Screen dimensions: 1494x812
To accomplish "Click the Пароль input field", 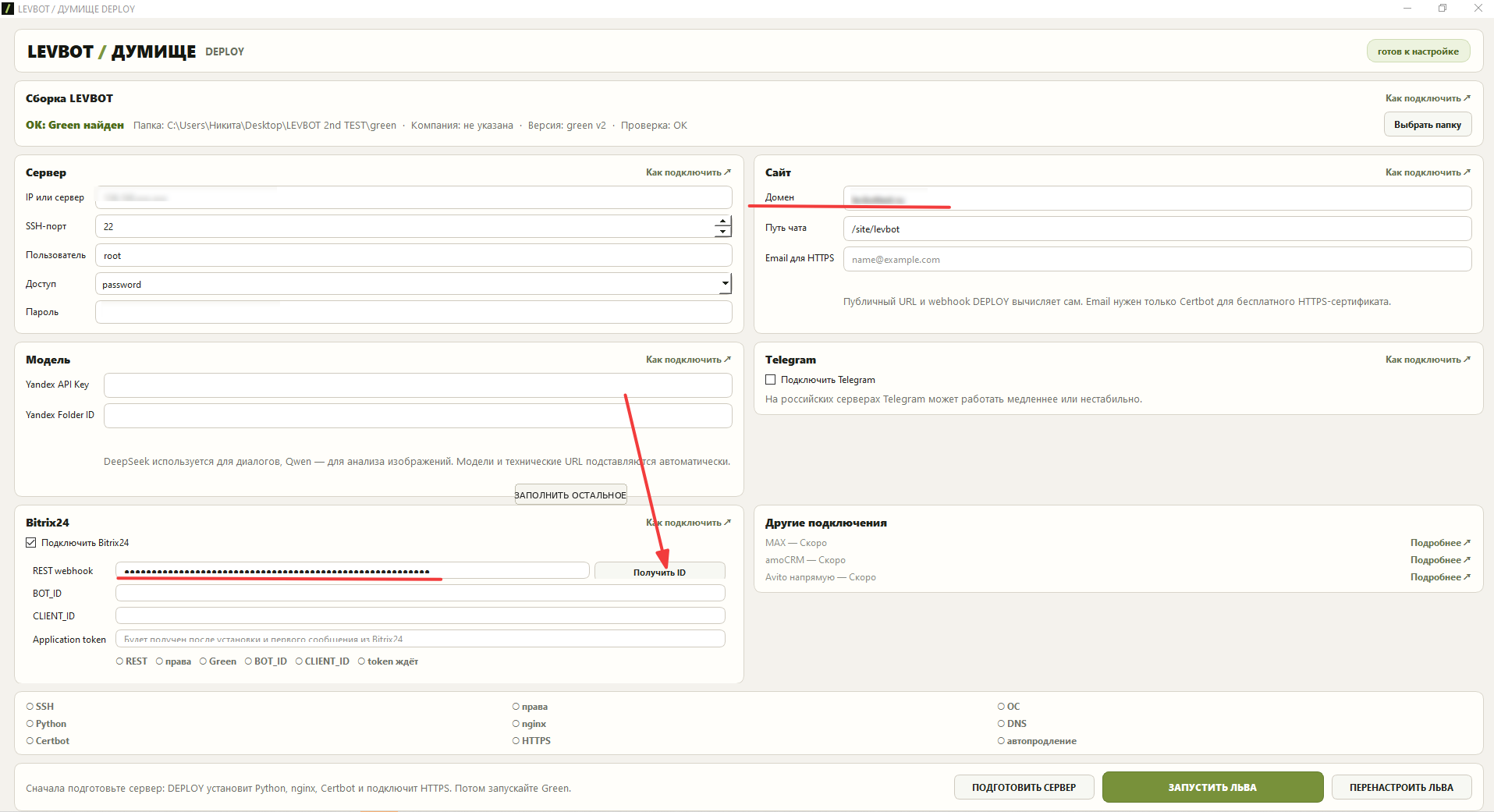I will coord(413,312).
